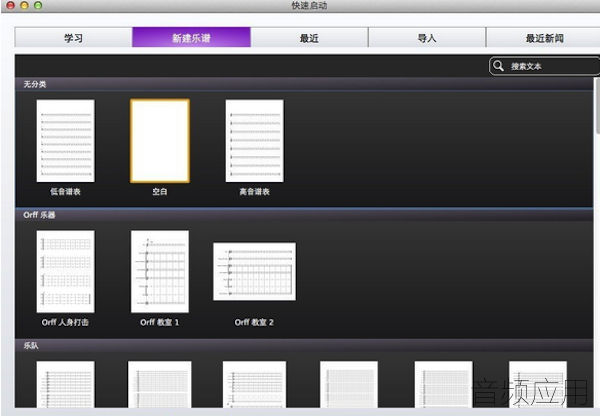Select the 空白 blank score template
This screenshot has width=600, height=416.
point(160,141)
